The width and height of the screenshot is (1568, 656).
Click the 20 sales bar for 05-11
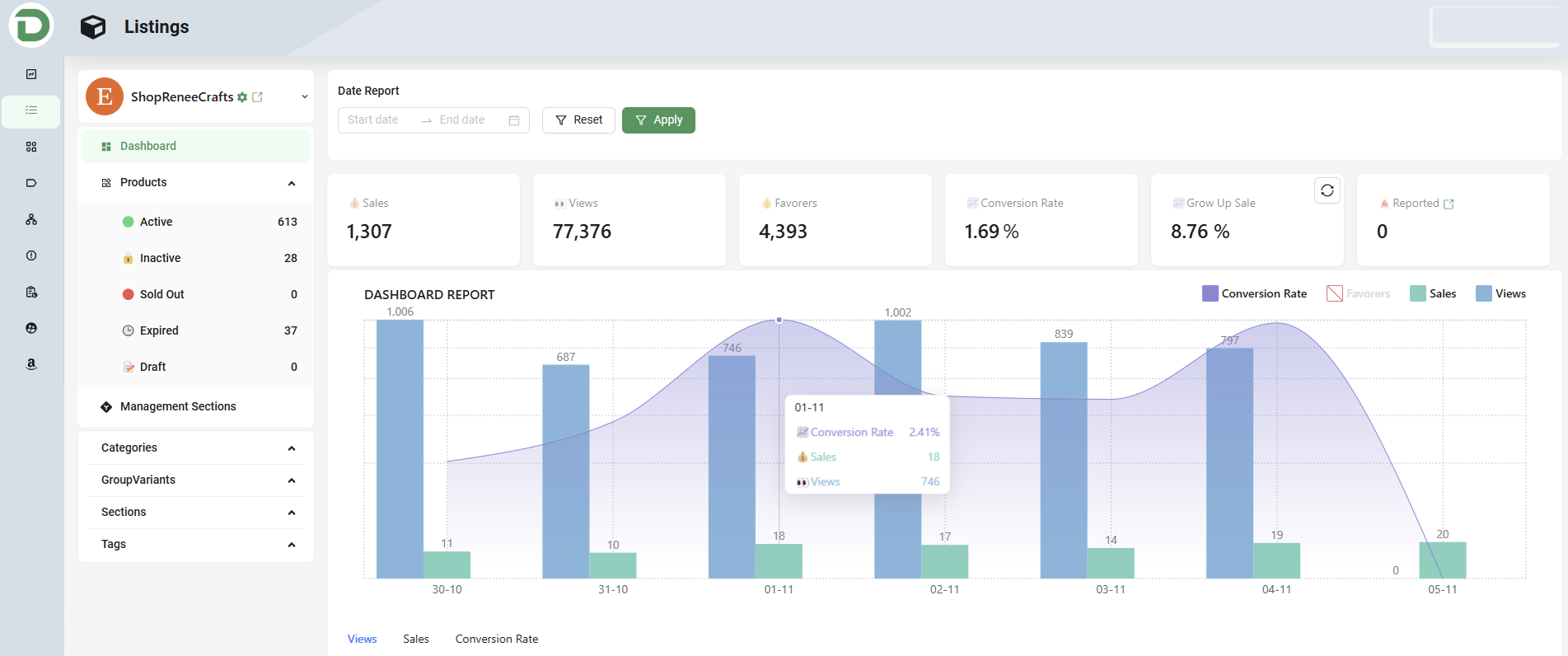click(1443, 560)
